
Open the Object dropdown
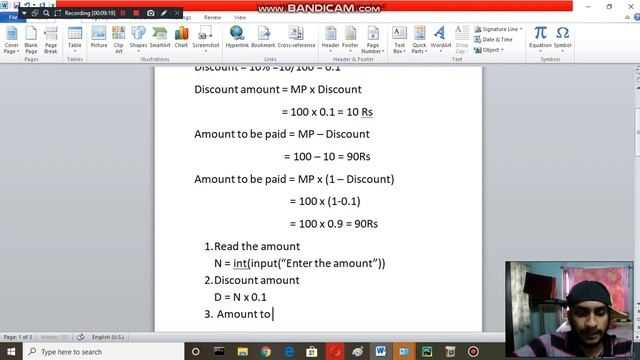[x=489, y=50]
